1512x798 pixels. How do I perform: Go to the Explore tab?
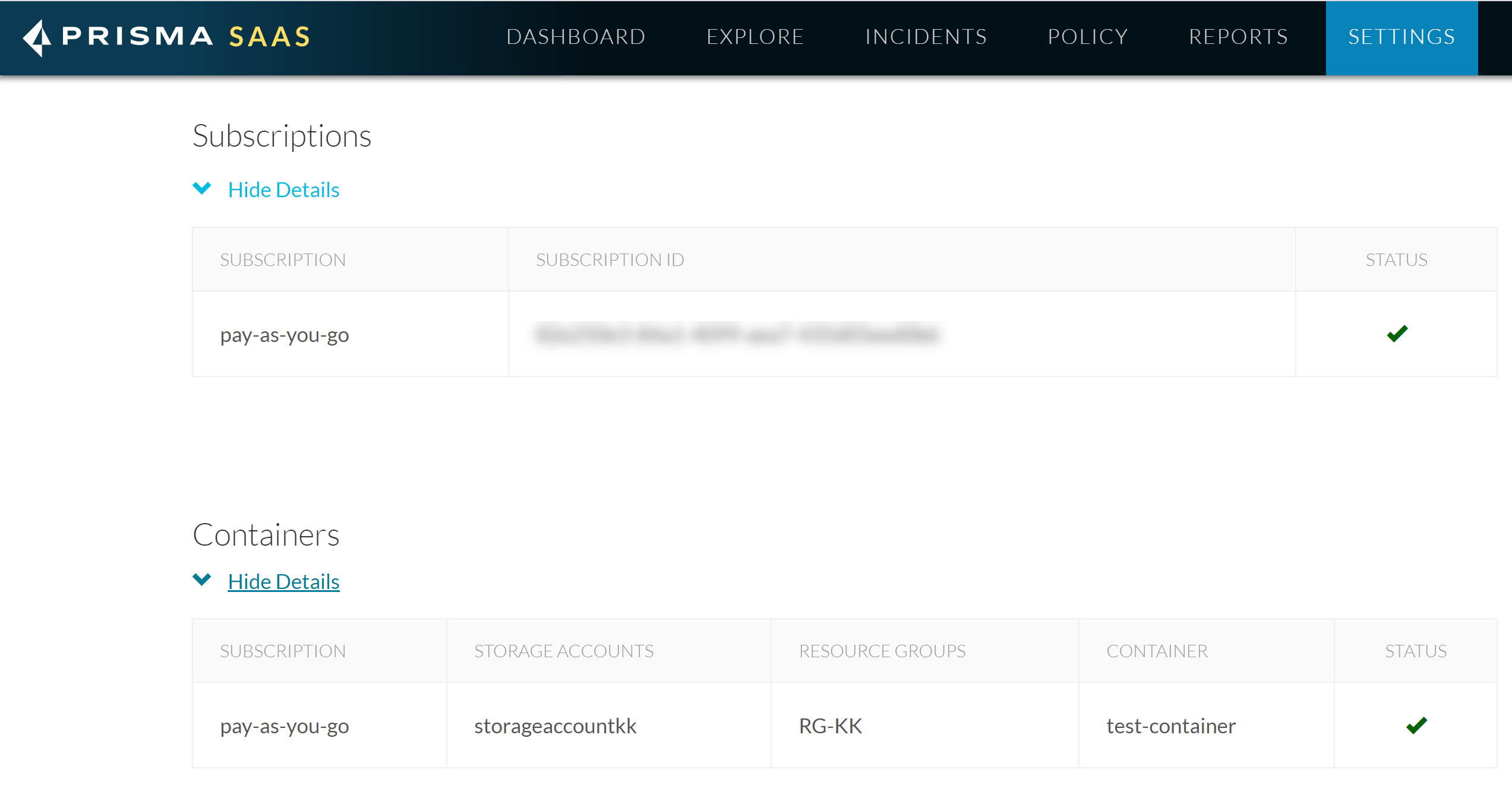(755, 37)
